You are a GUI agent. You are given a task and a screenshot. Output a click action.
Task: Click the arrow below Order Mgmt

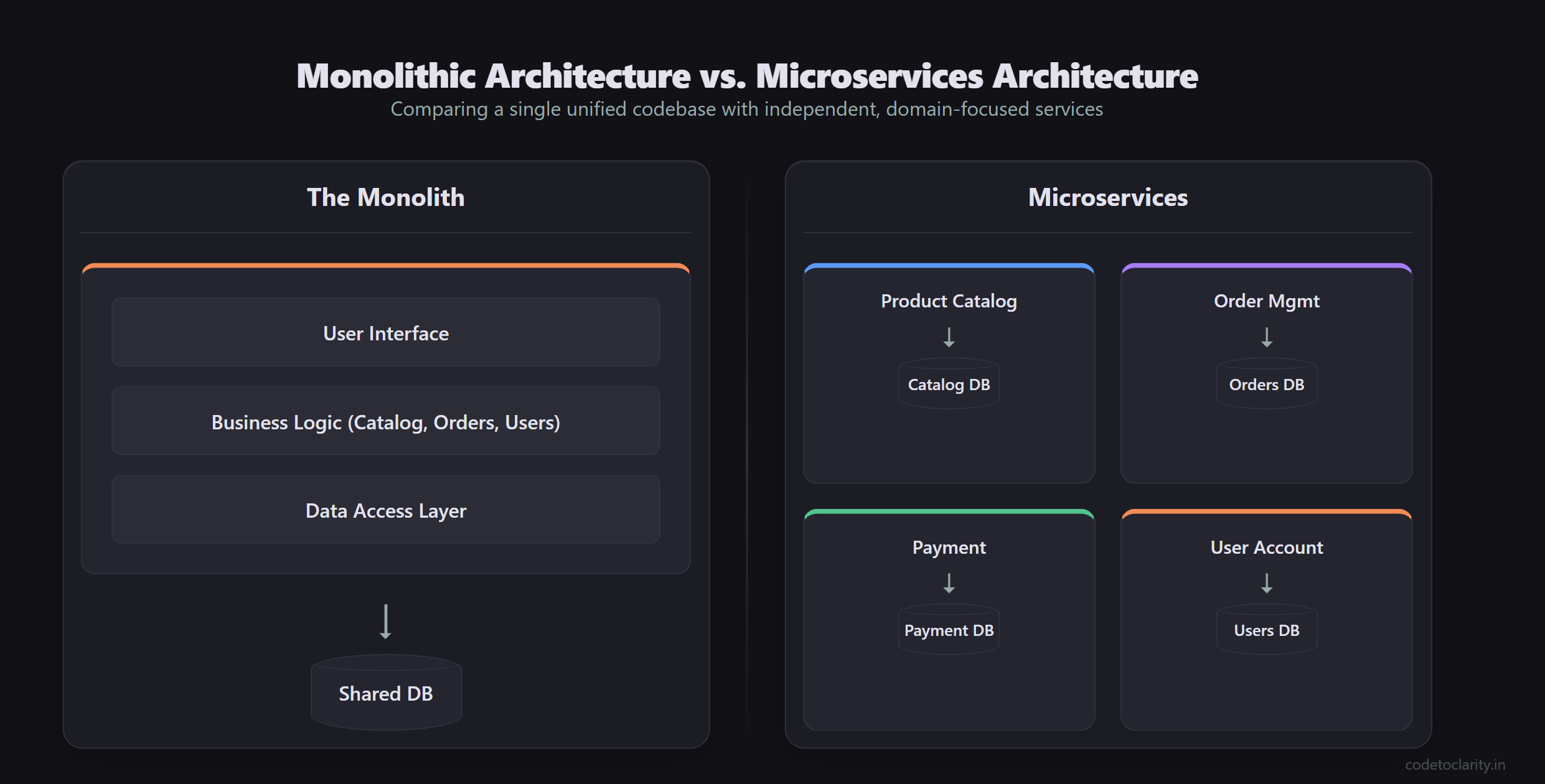coord(1267,337)
